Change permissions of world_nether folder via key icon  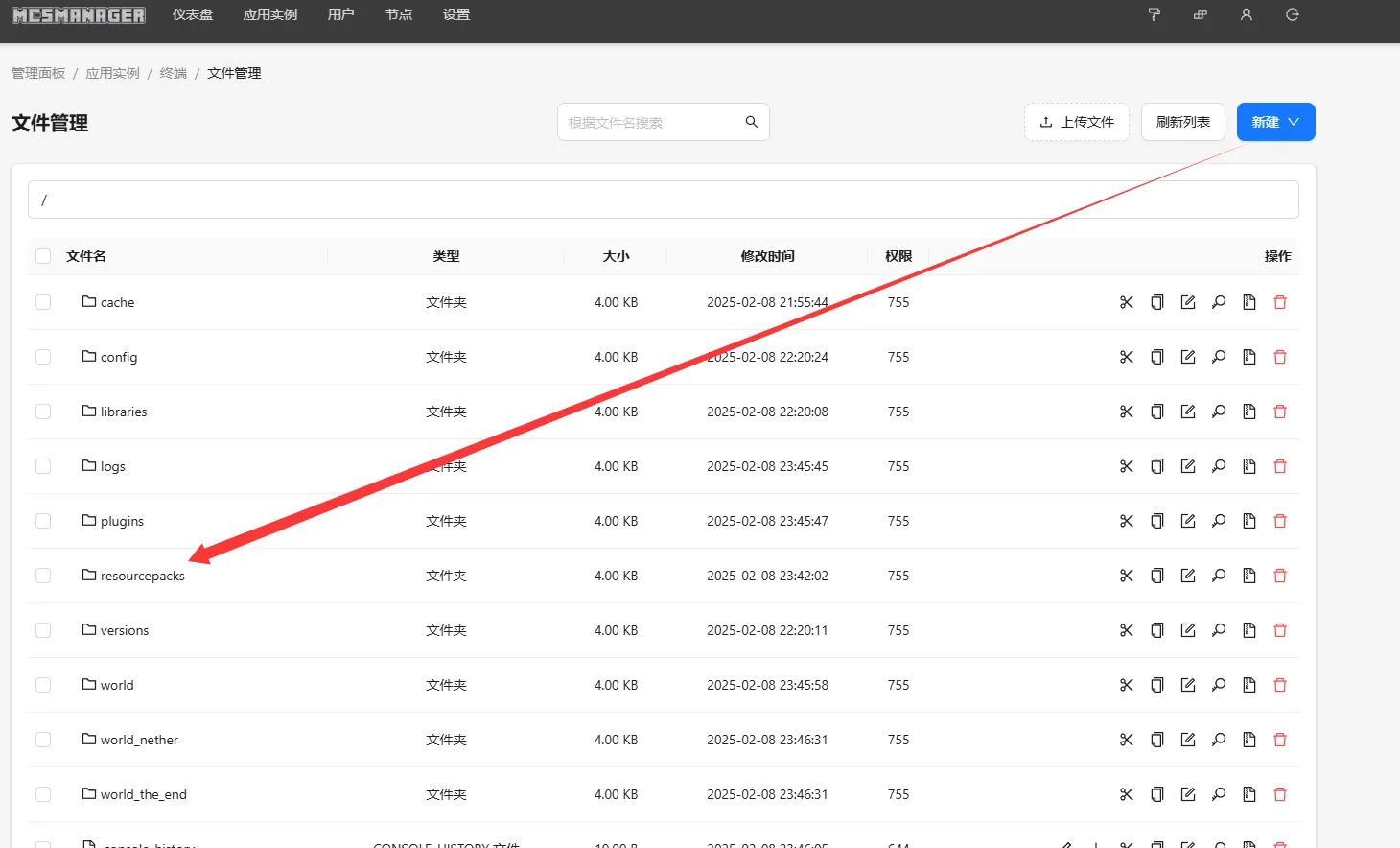[1219, 740]
